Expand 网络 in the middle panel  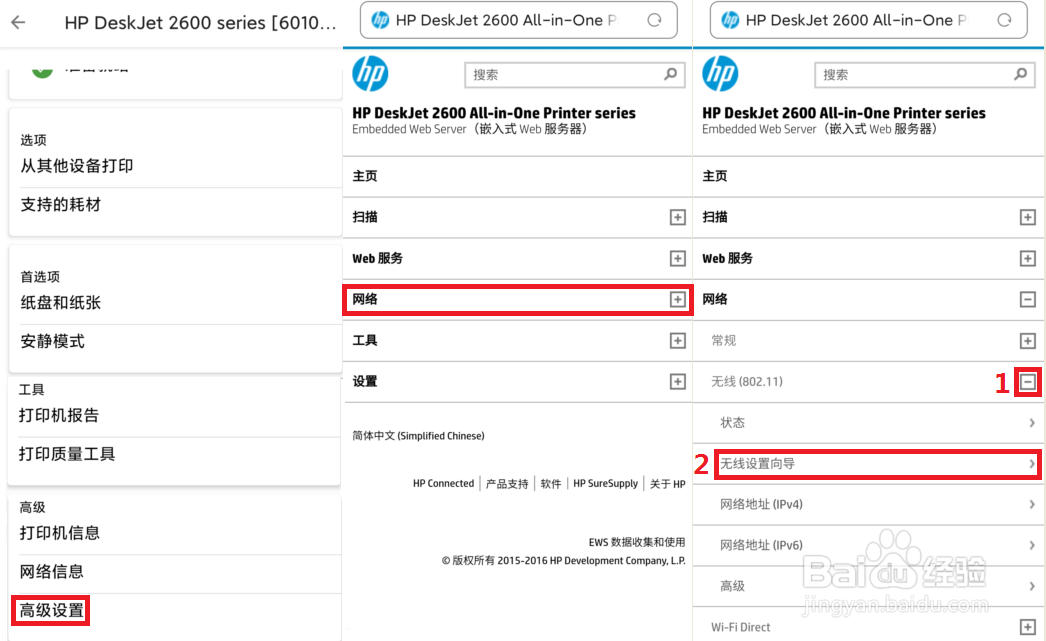coord(678,299)
